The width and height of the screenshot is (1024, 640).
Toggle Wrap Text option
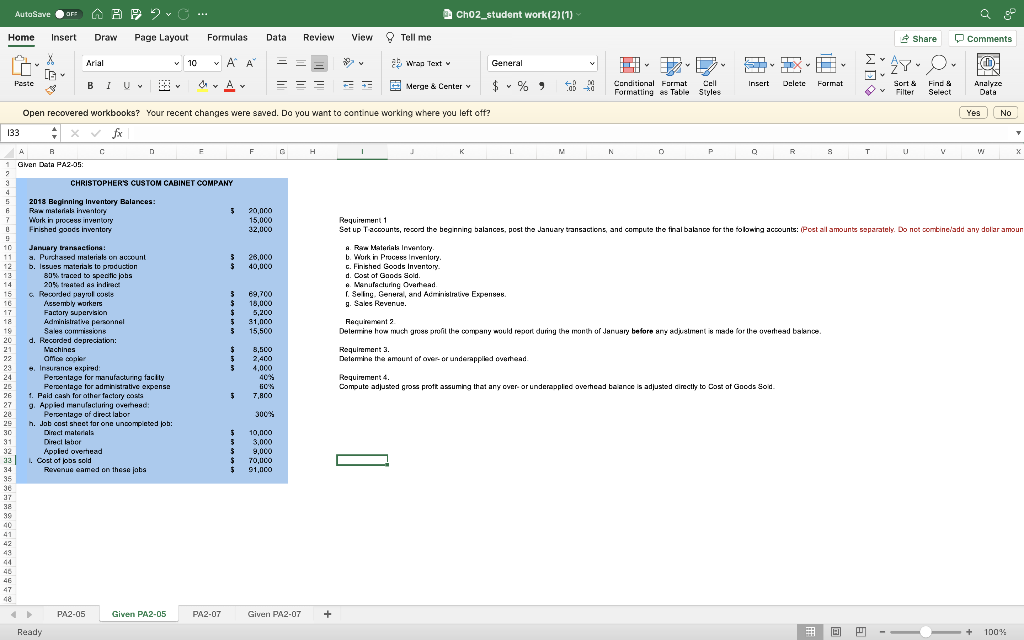pyautogui.click(x=421, y=63)
